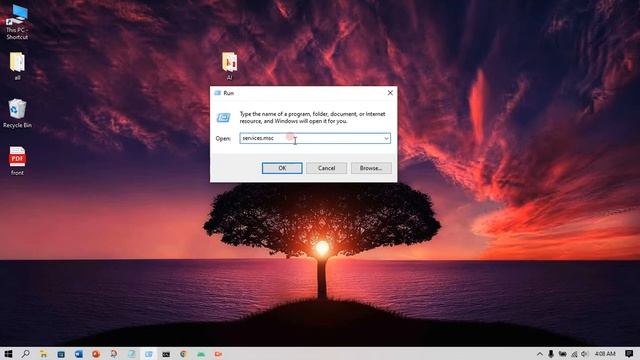Viewport: 640px width, 360px height.
Task: Click Cancel in the Run dialog
Action: (327, 168)
